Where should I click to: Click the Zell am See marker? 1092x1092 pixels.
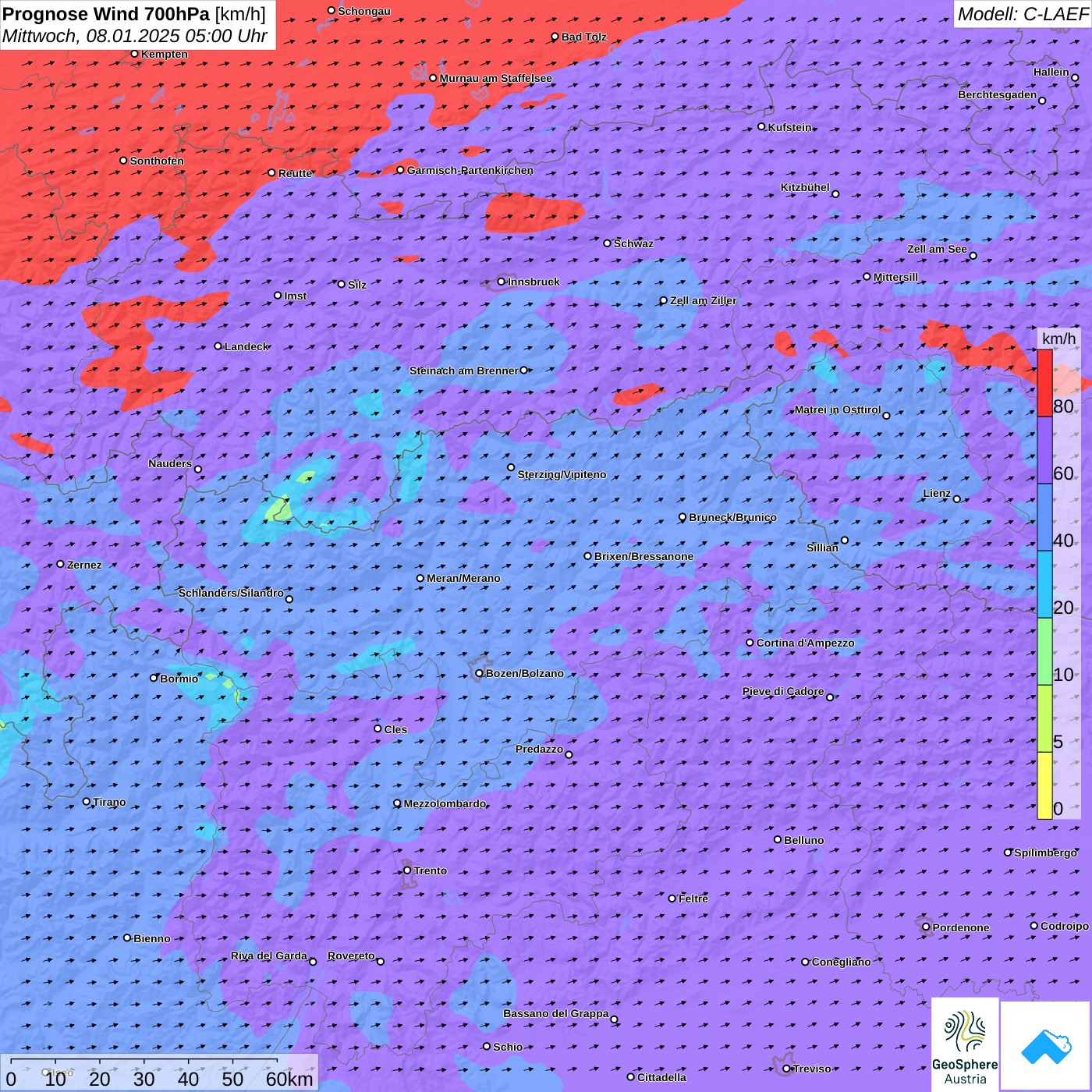[x=973, y=256]
